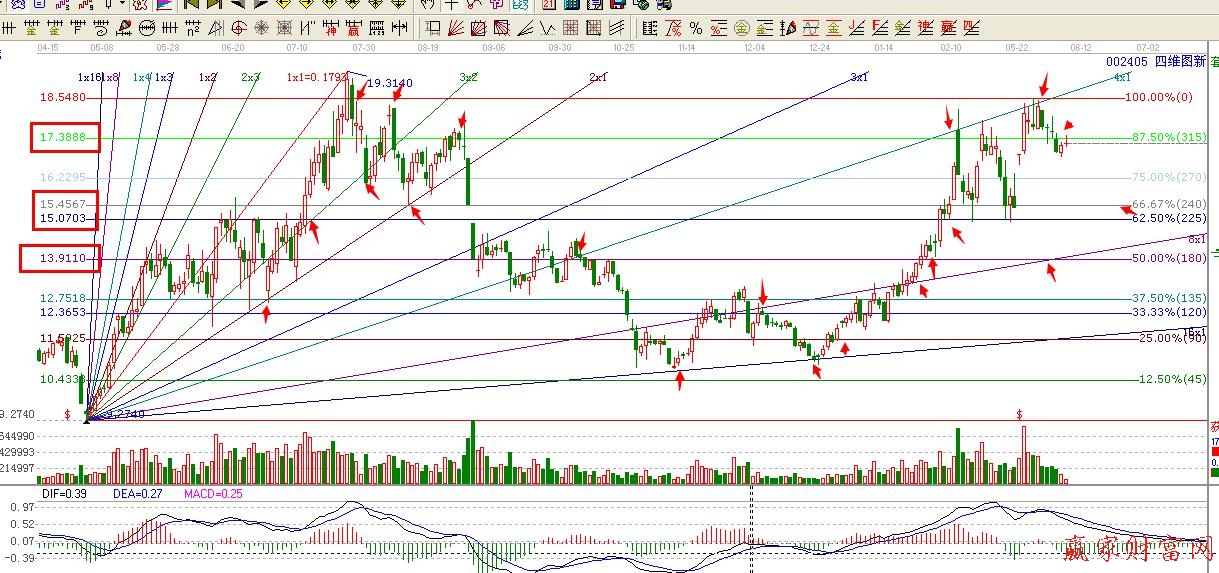The image size is (1219, 573).
Task: Click the circled gold 金 icon
Action: coord(741,28)
